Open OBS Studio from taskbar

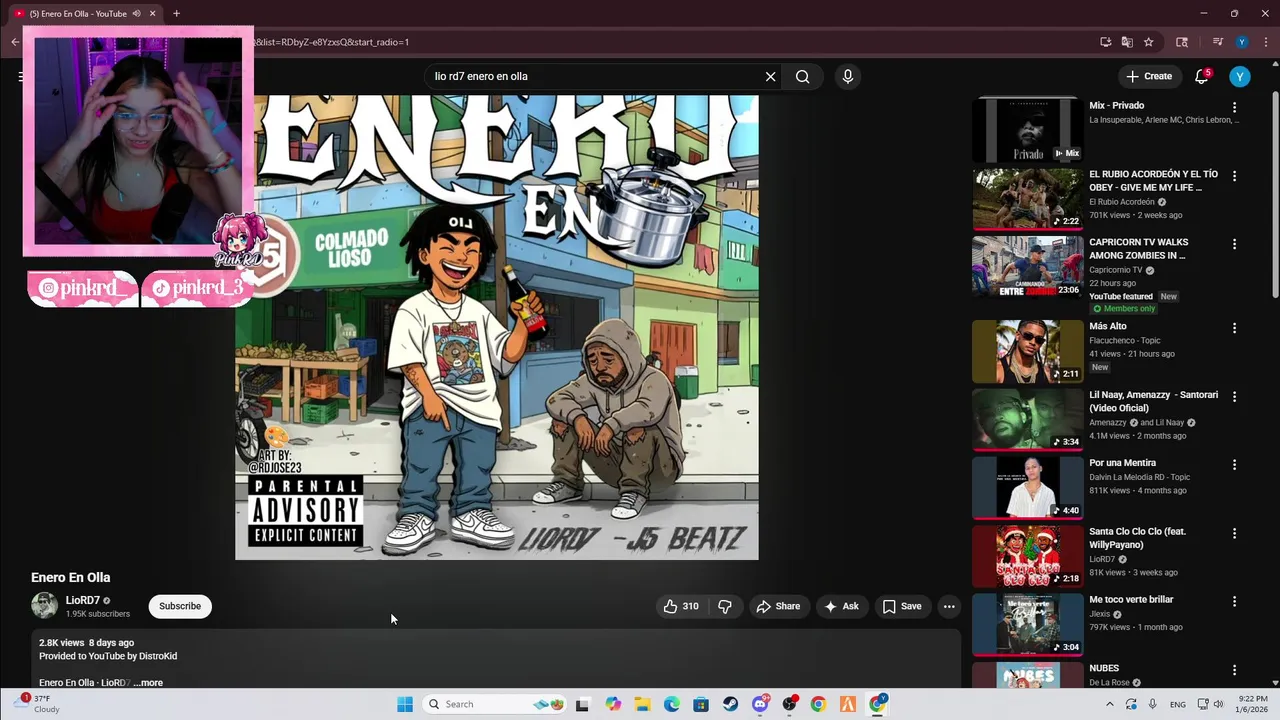790,704
